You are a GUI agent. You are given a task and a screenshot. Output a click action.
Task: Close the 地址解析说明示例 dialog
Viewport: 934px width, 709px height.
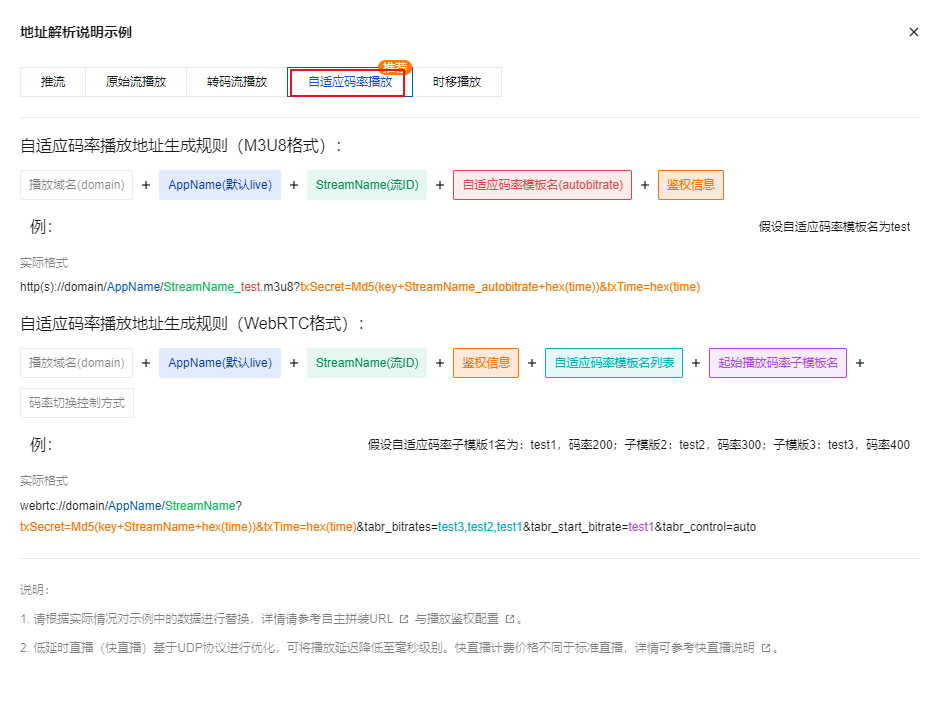(913, 32)
